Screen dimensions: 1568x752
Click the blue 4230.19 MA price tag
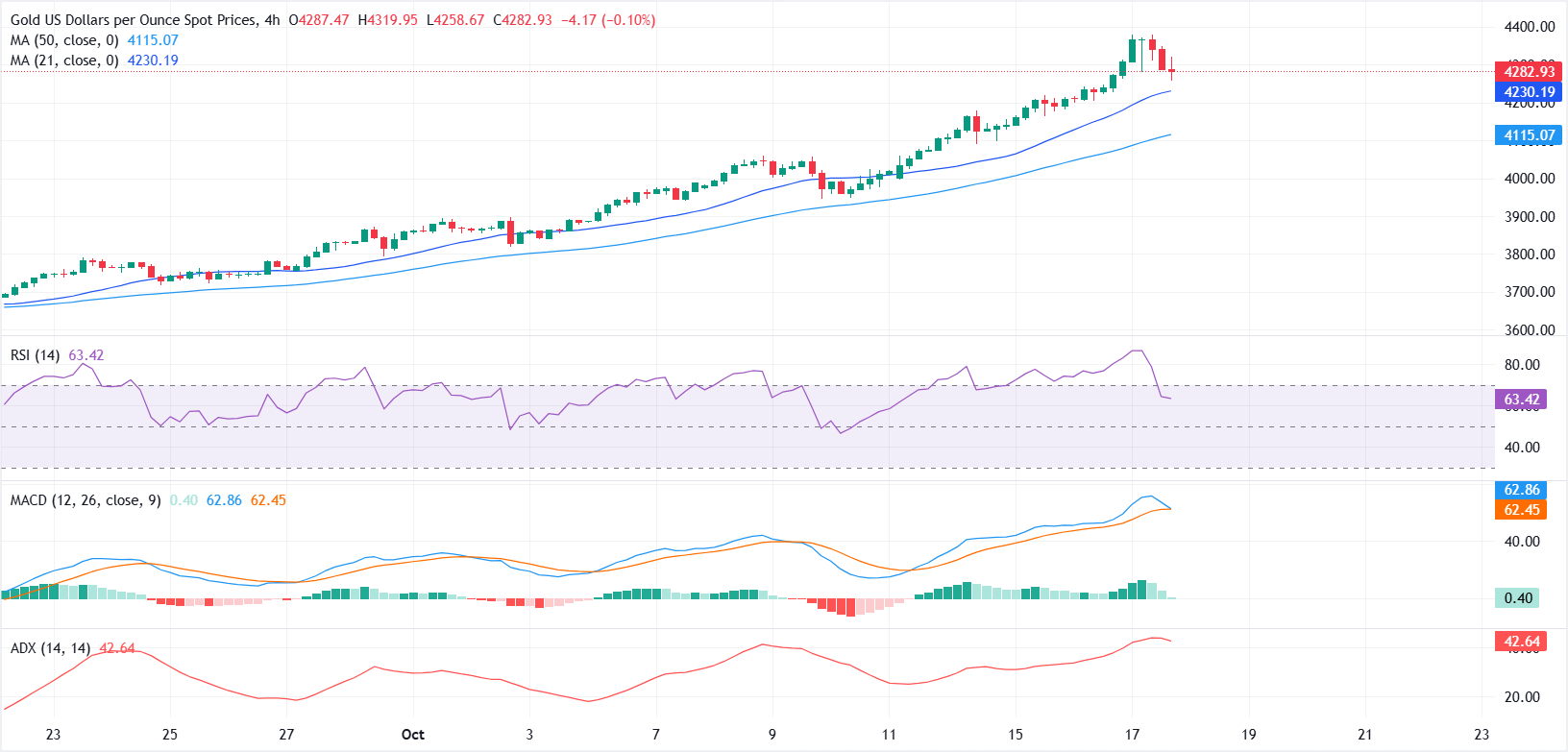pyautogui.click(x=1529, y=92)
